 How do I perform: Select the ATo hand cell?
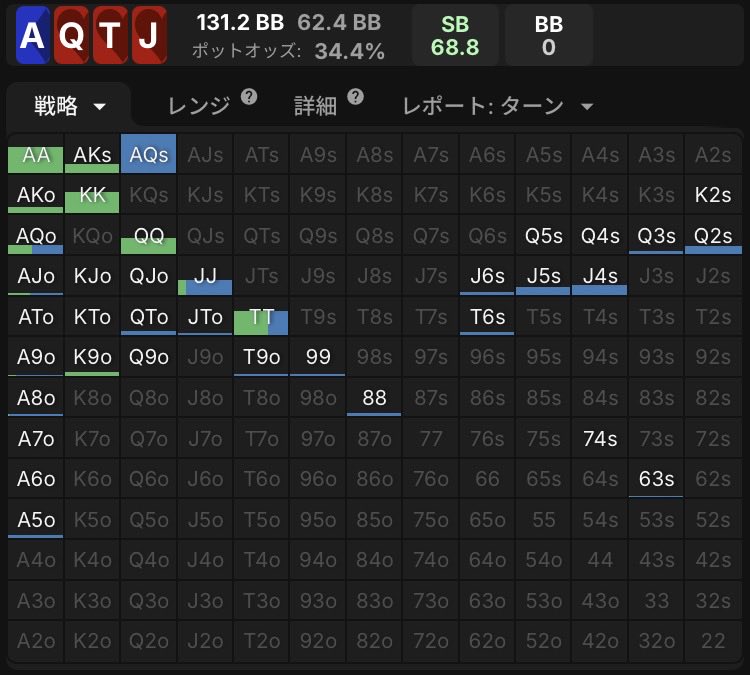35,316
